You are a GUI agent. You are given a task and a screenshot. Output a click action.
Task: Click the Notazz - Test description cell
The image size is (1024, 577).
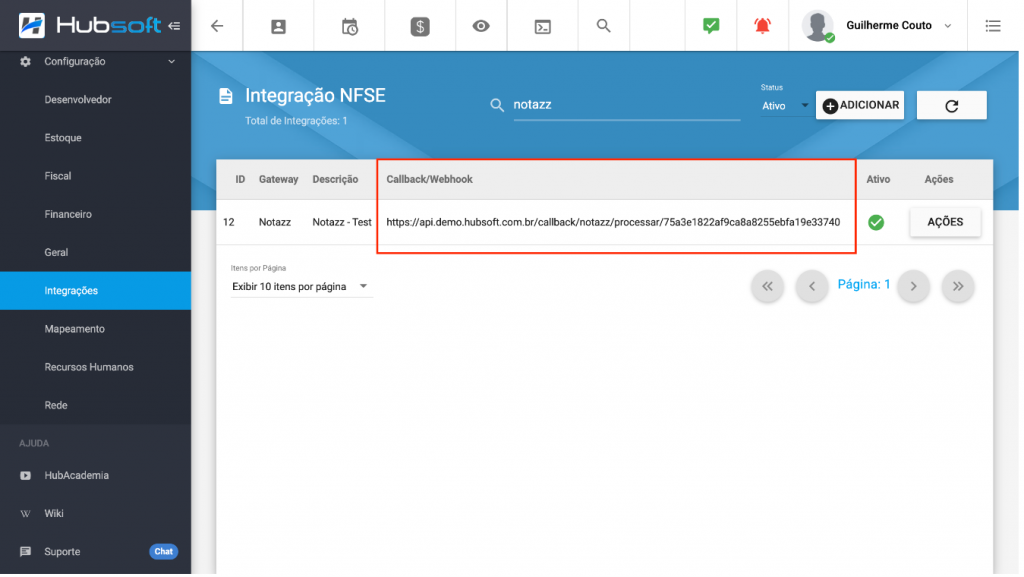coord(342,223)
